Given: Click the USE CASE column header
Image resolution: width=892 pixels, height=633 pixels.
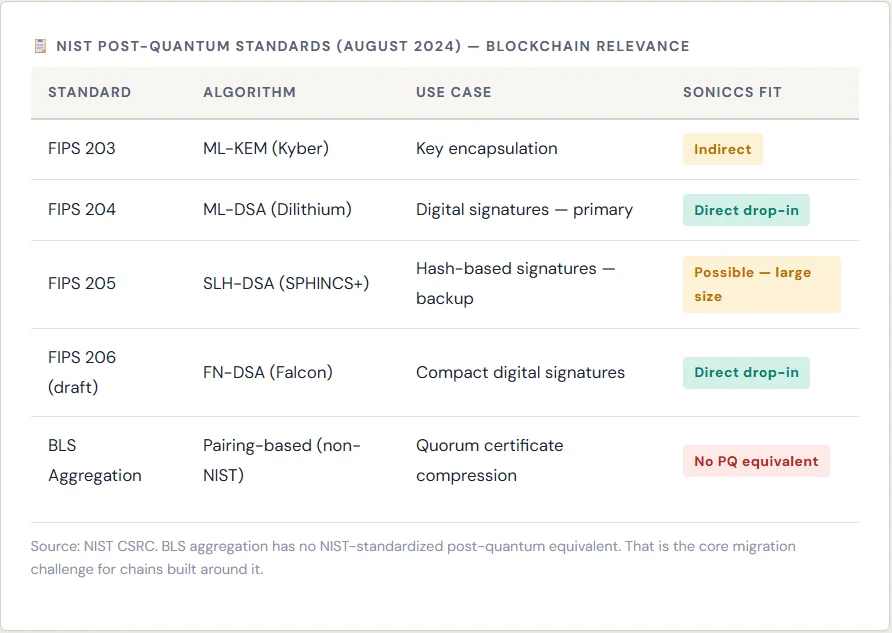Looking at the screenshot, I should pos(453,92).
